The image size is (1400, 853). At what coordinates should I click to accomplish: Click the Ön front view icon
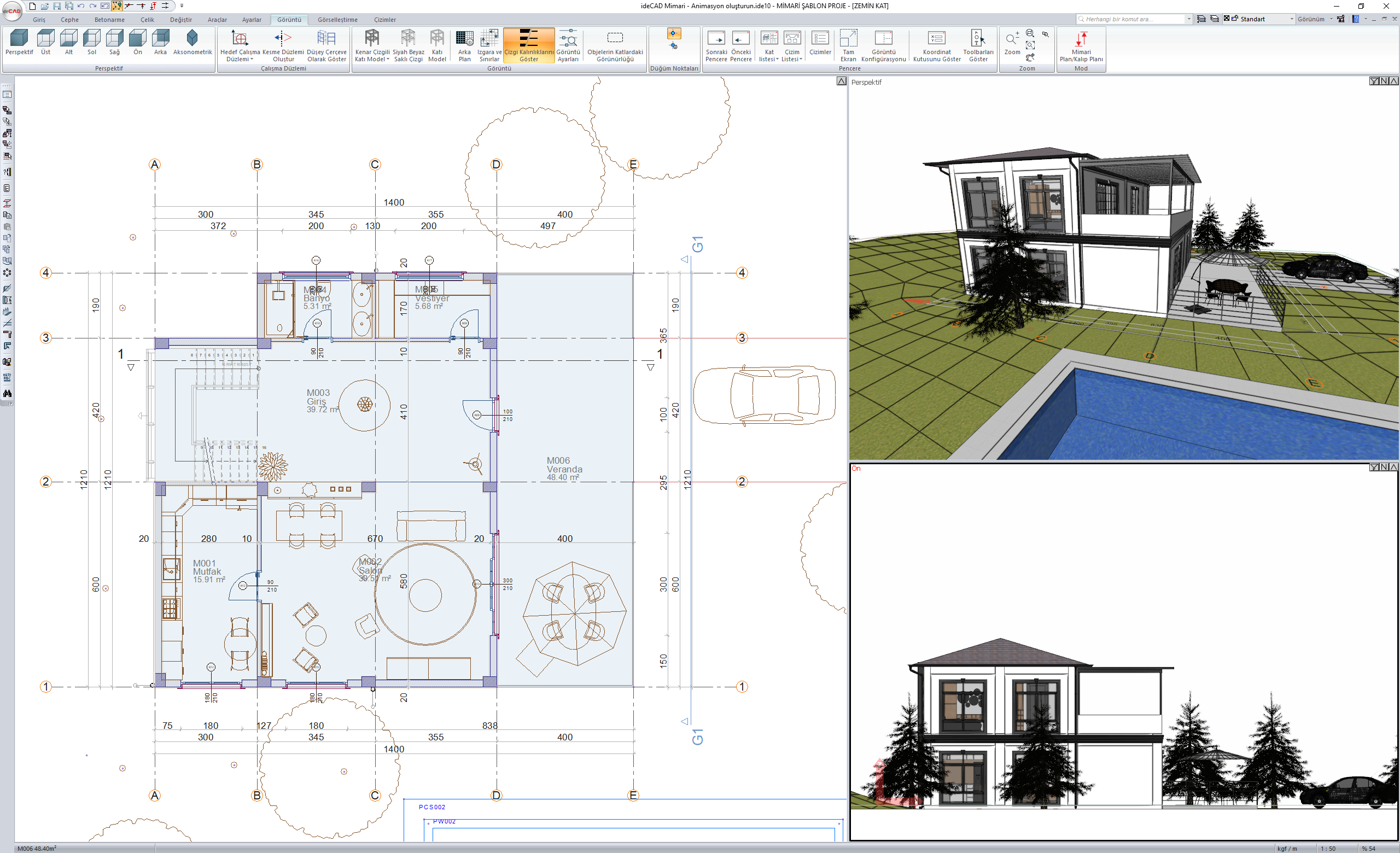pos(137,39)
